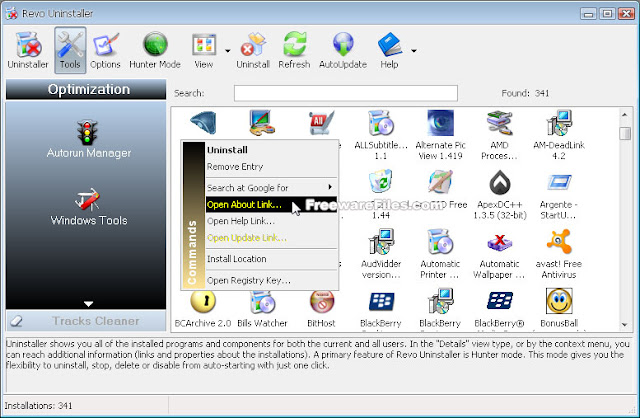The image size is (640, 418).
Task: Choose Open Registry Key menu item
Action: point(271,280)
